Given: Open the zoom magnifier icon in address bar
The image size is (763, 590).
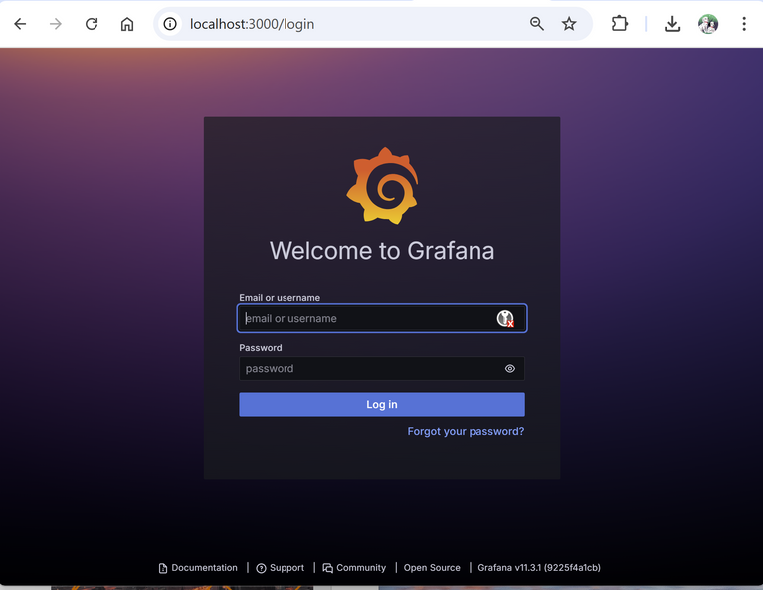Looking at the screenshot, I should coord(537,24).
